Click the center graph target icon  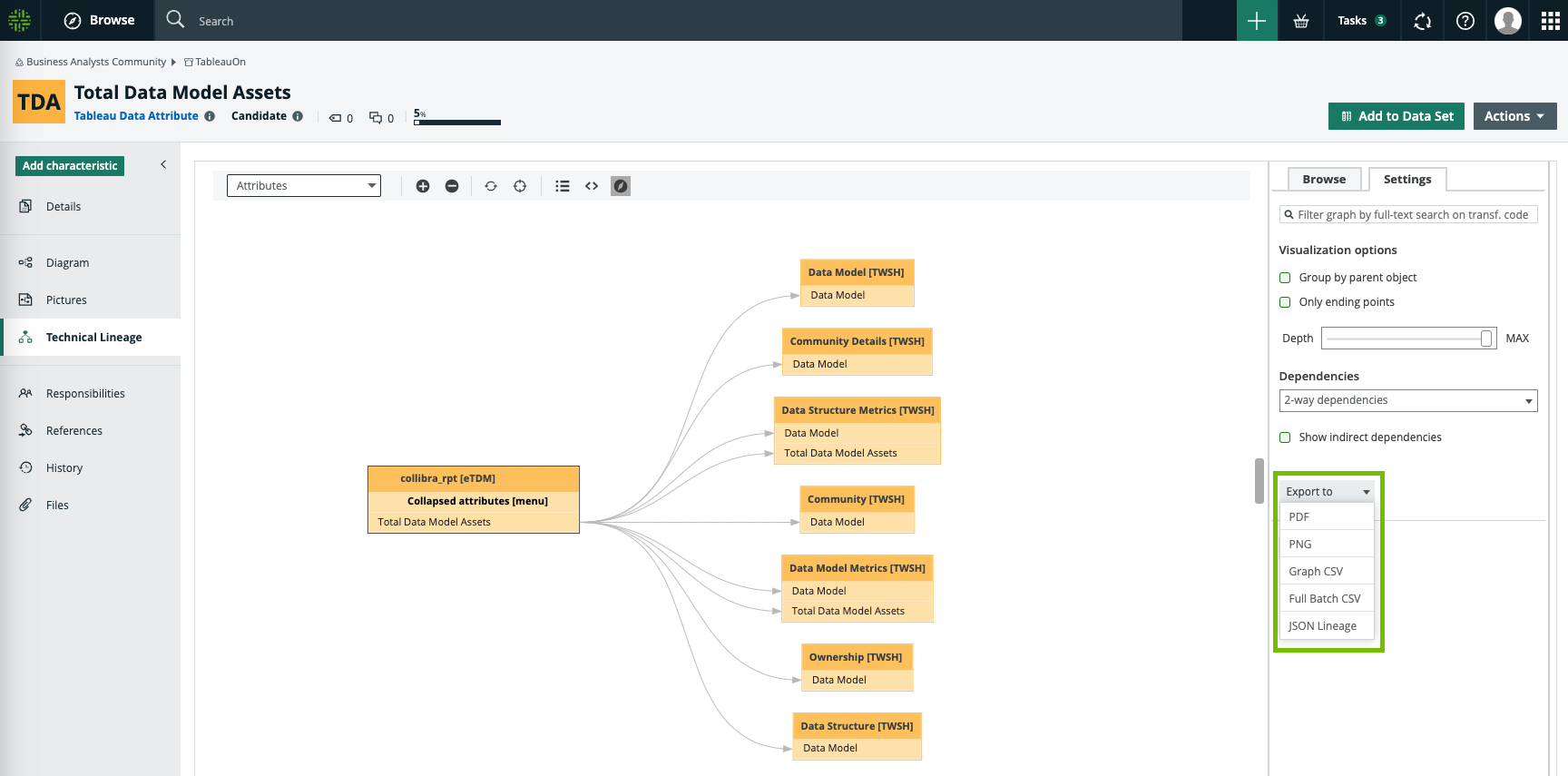(520, 186)
